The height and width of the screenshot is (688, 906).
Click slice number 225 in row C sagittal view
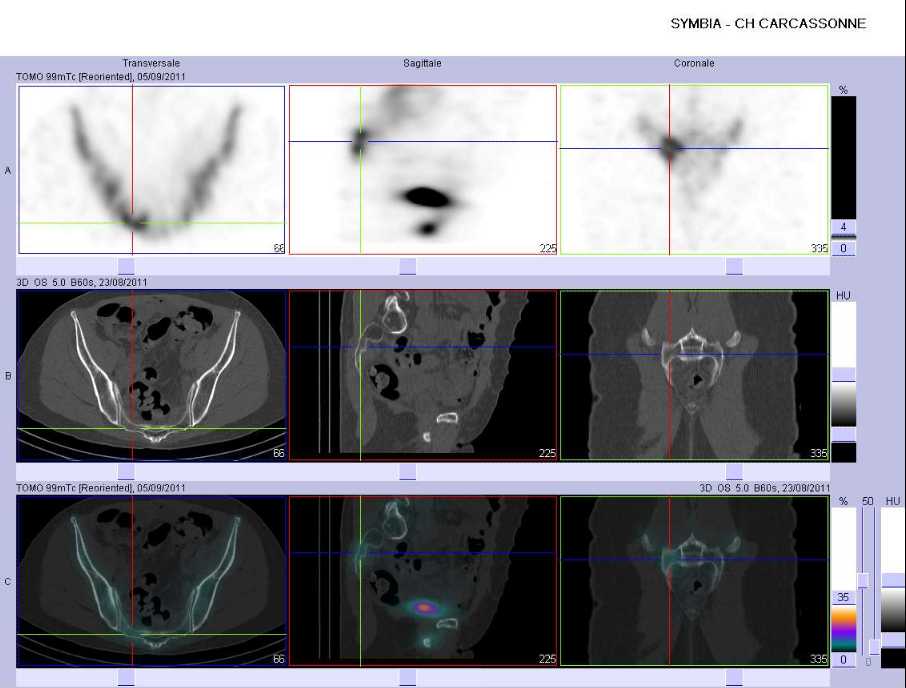547,659
